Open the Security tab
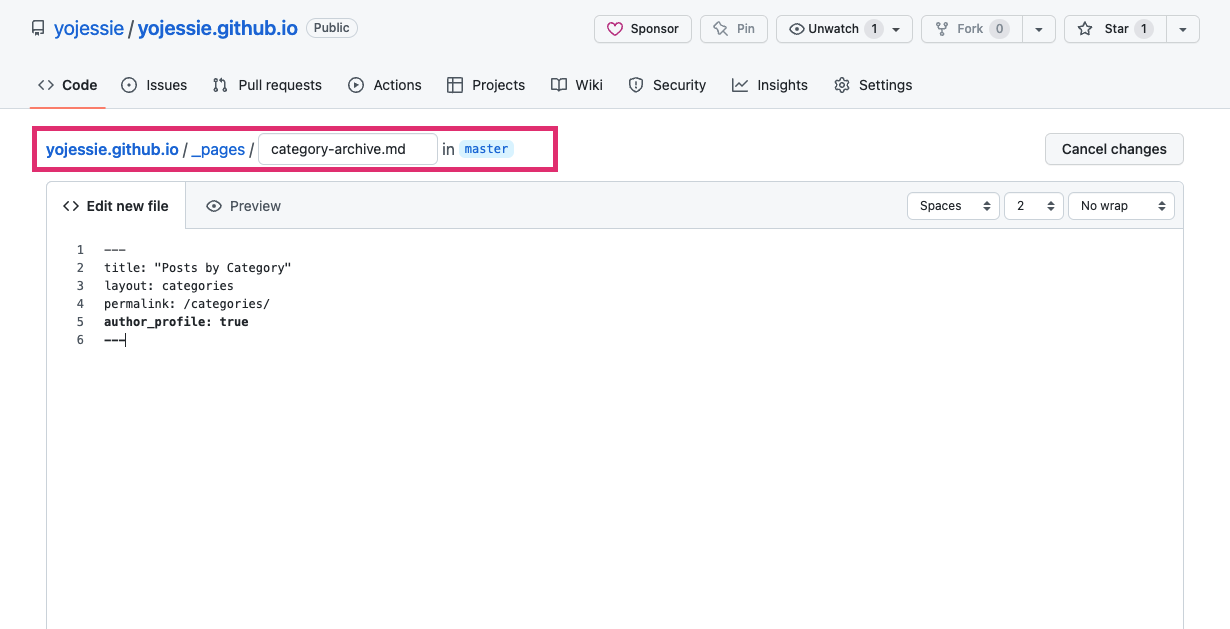The width and height of the screenshot is (1230, 629). coord(667,85)
